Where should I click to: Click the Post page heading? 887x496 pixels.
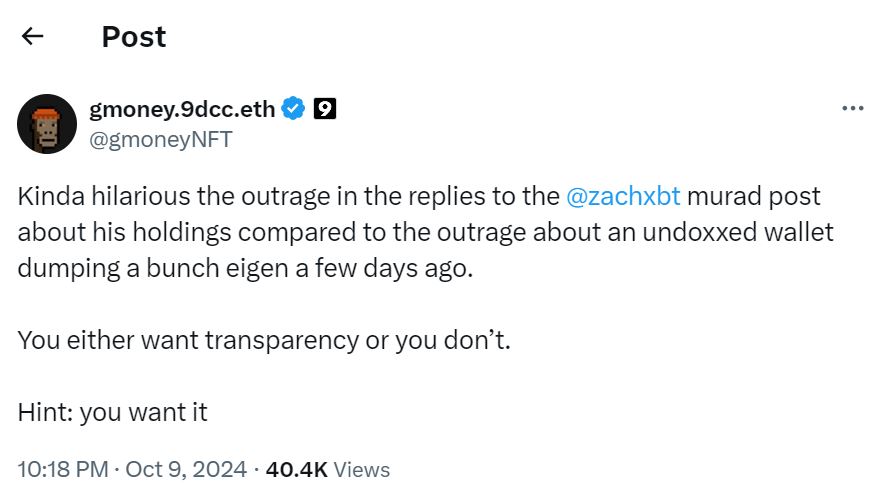[x=133, y=37]
